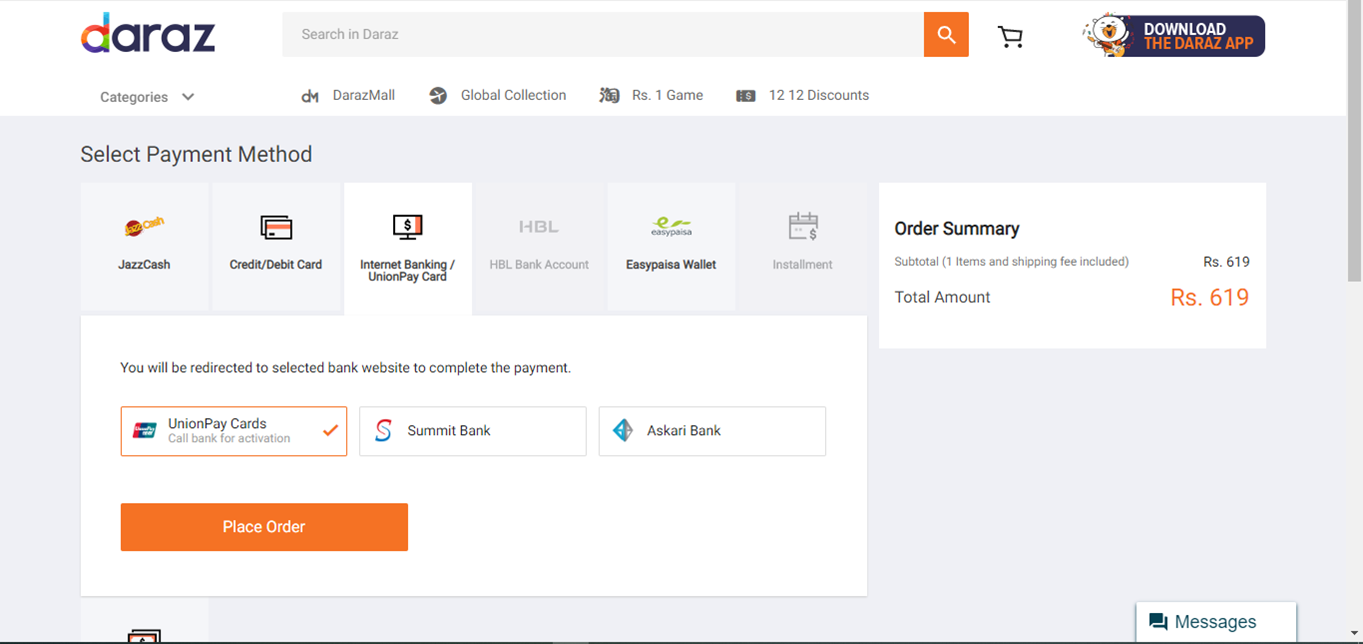Select Askari Bank option

(712, 431)
